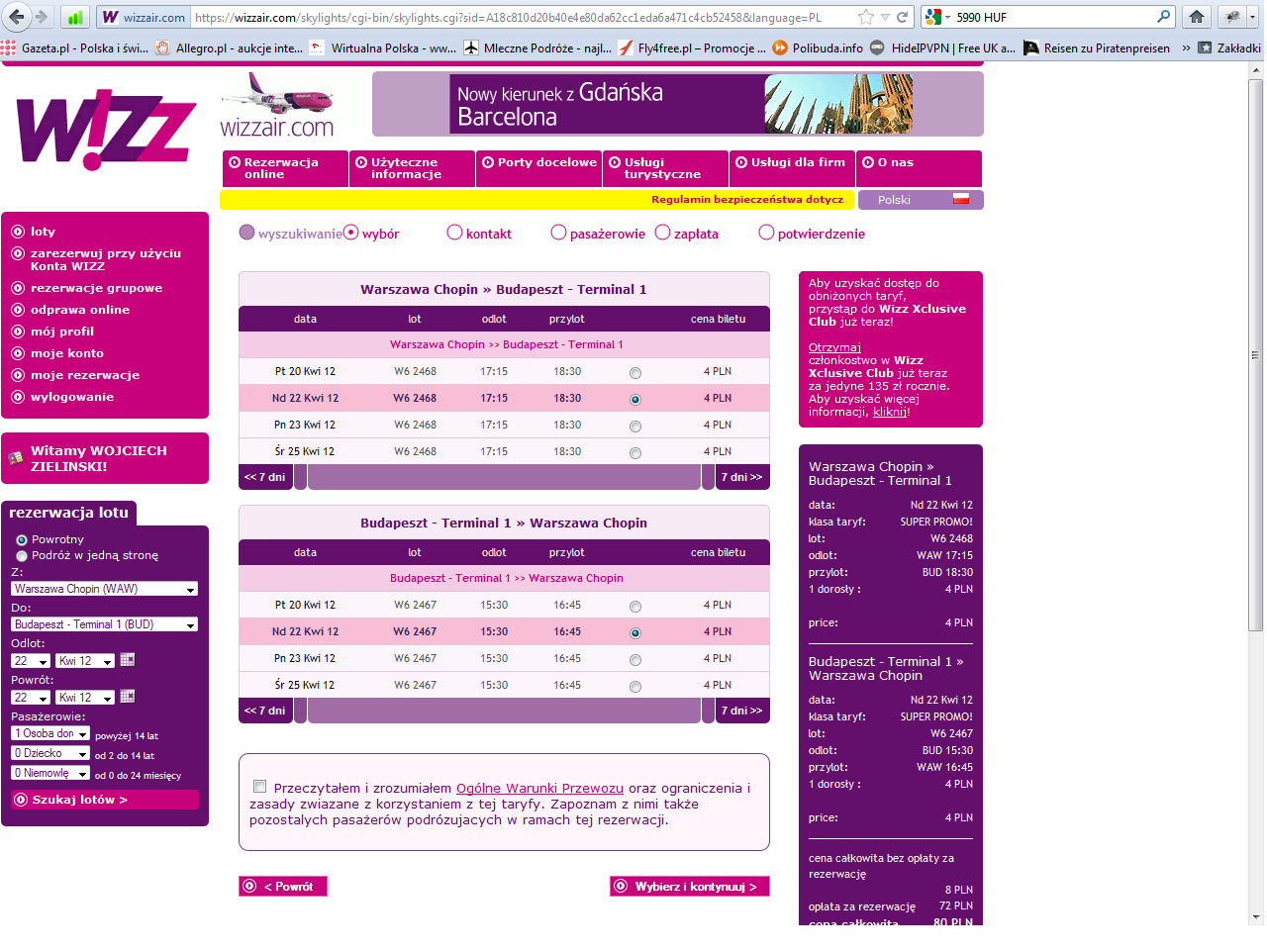The image size is (1267, 952).
Task: Select return flight Pn 23 Kwi 12
Action: pos(635,660)
